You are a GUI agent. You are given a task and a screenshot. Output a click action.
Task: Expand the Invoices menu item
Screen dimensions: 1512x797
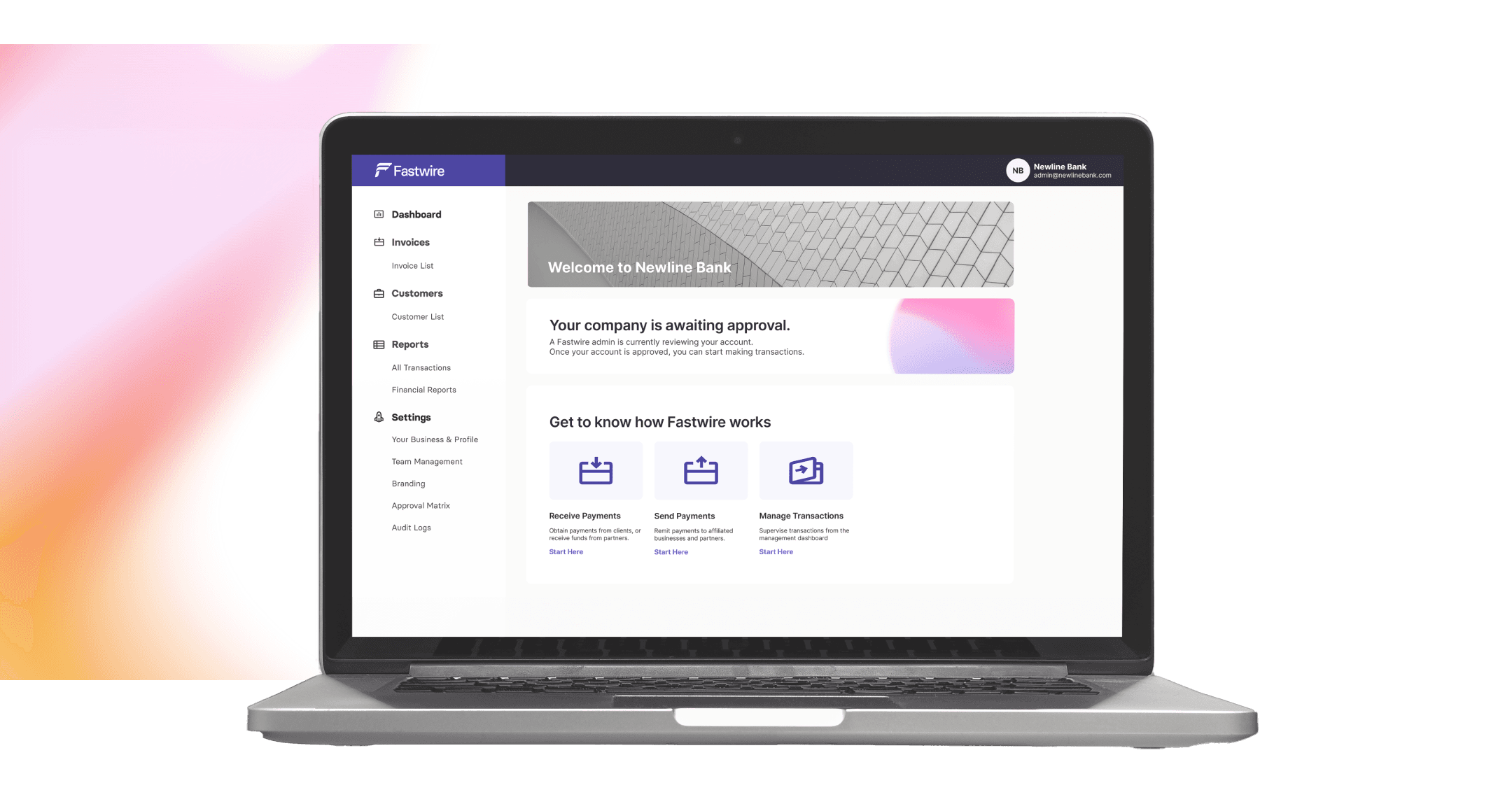click(x=410, y=242)
